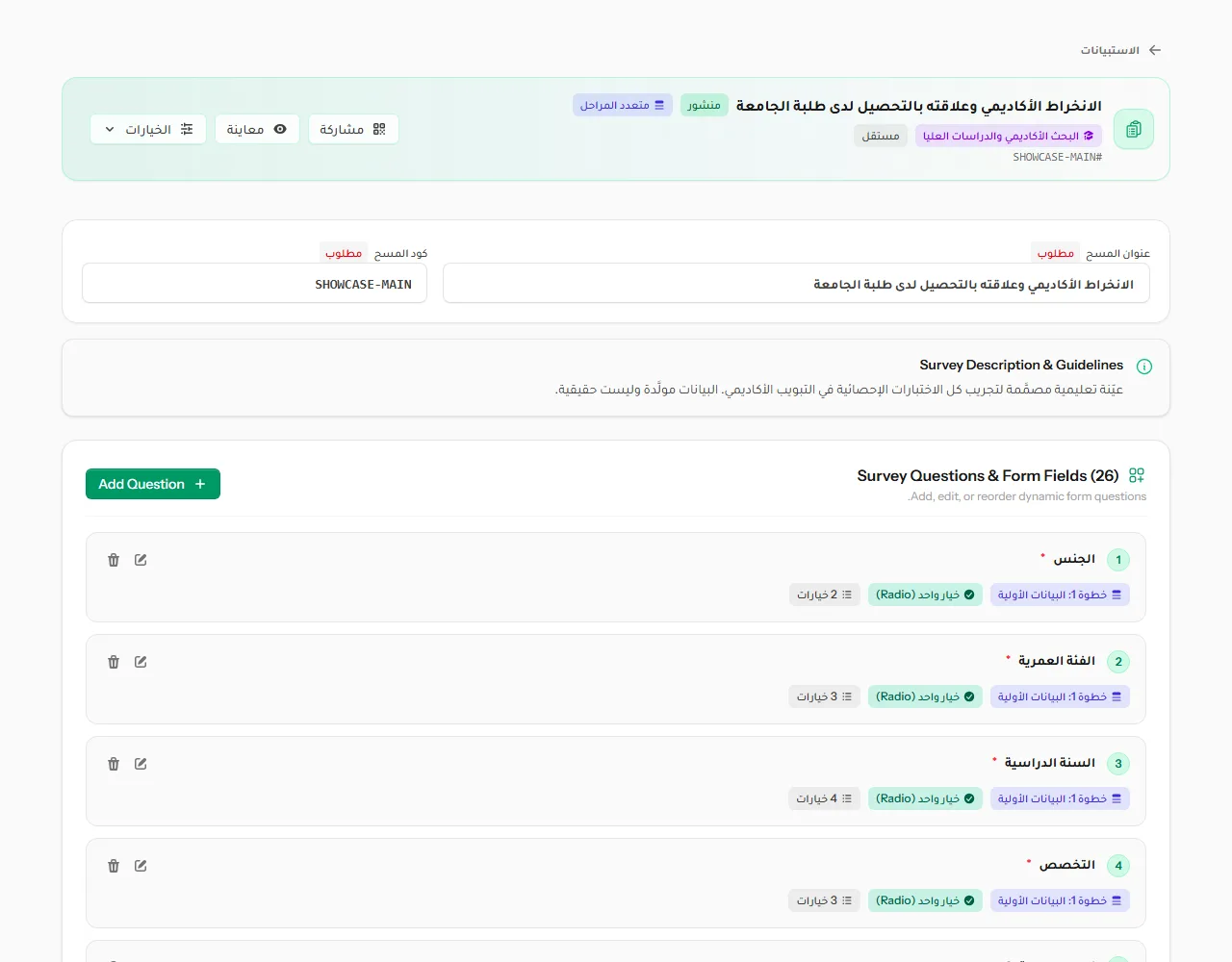Click the Survey Questions section grid icon
This screenshot has width=1232, height=962.
pos(1137,475)
